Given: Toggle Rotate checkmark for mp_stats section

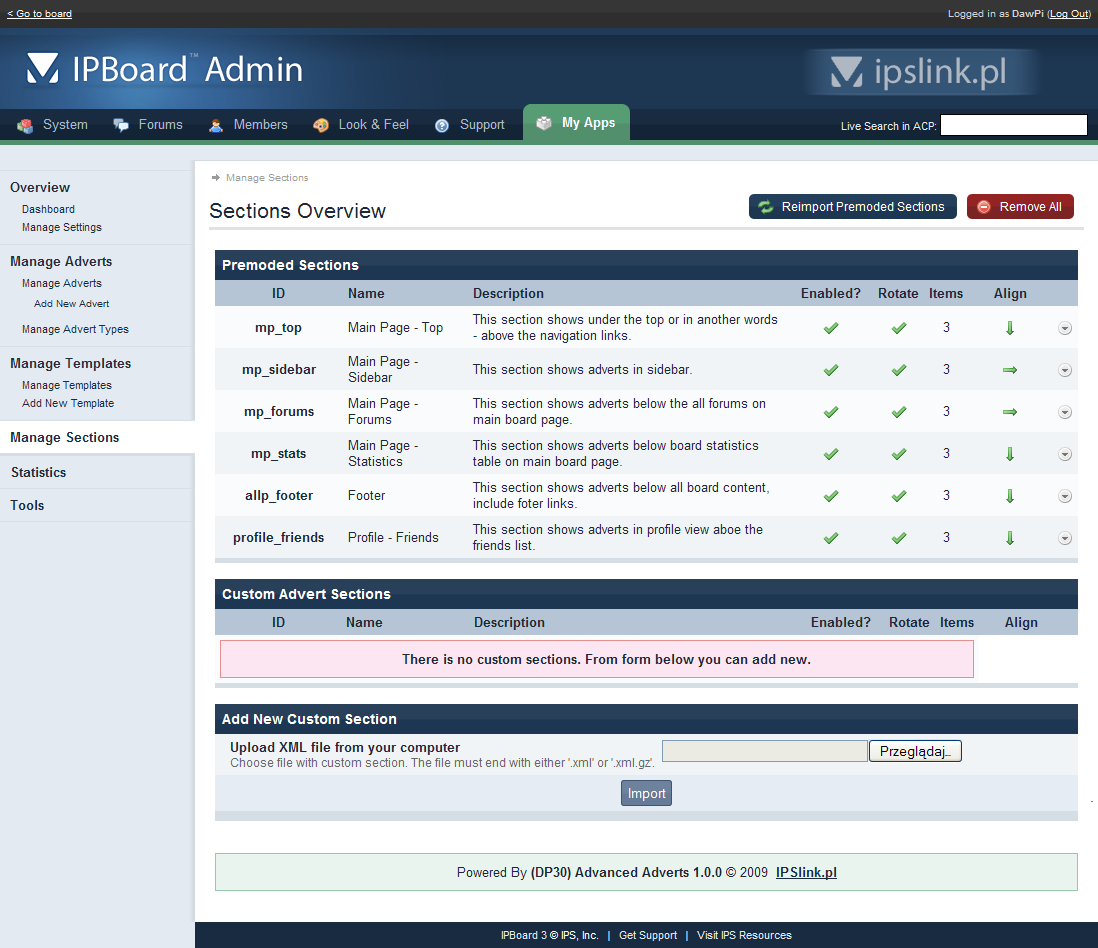Looking at the screenshot, I should coord(899,454).
